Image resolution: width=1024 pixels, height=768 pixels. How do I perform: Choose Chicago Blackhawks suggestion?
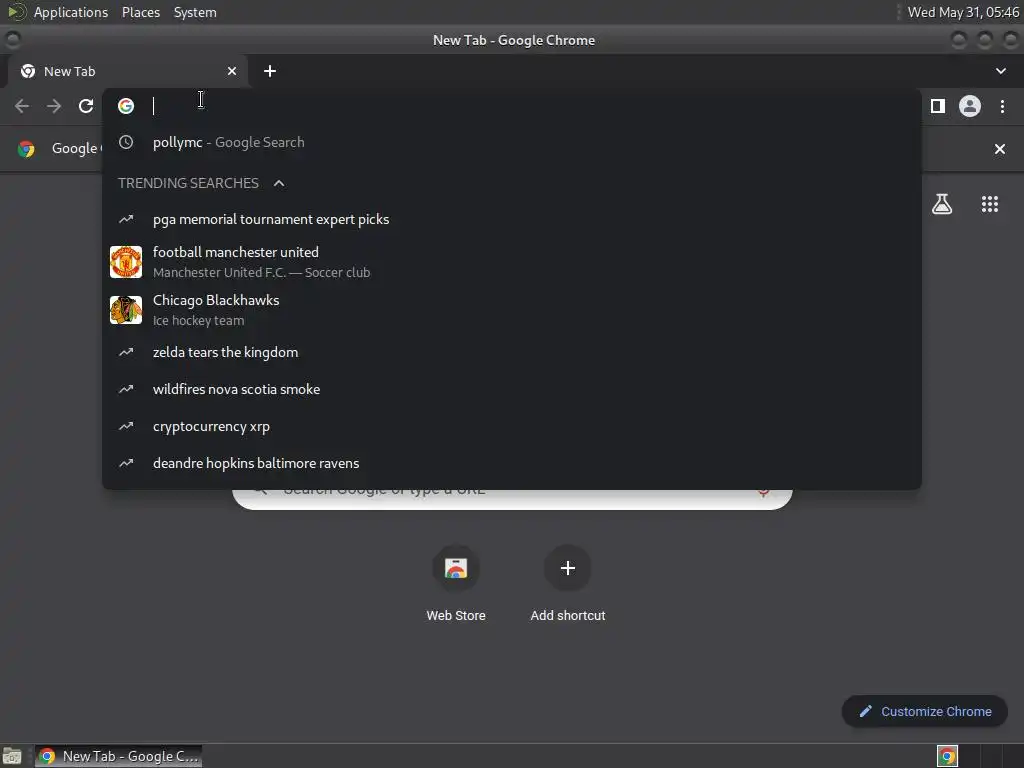[x=511, y=310]
